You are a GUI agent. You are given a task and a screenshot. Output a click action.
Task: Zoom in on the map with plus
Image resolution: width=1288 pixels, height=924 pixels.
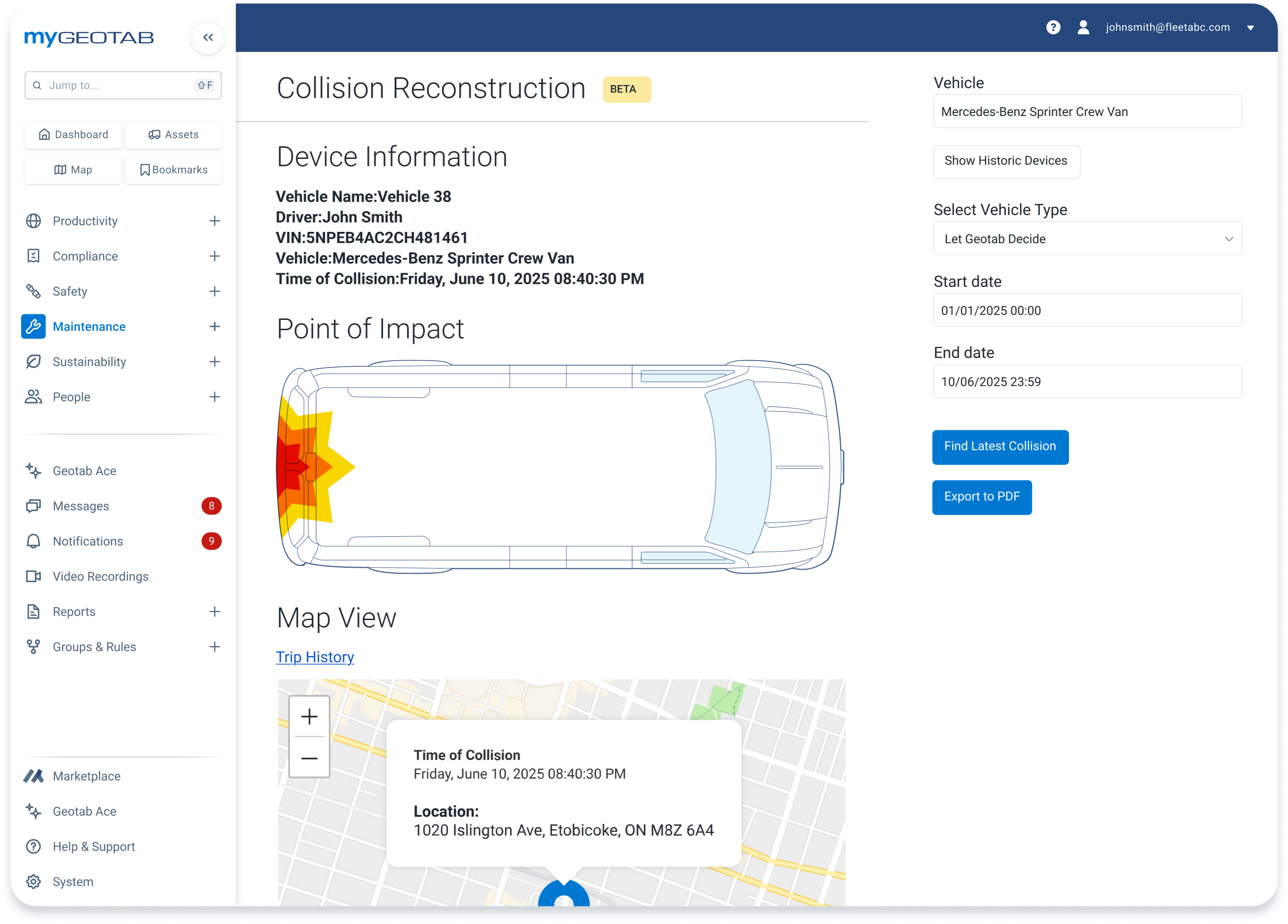(x=309, y=717)
